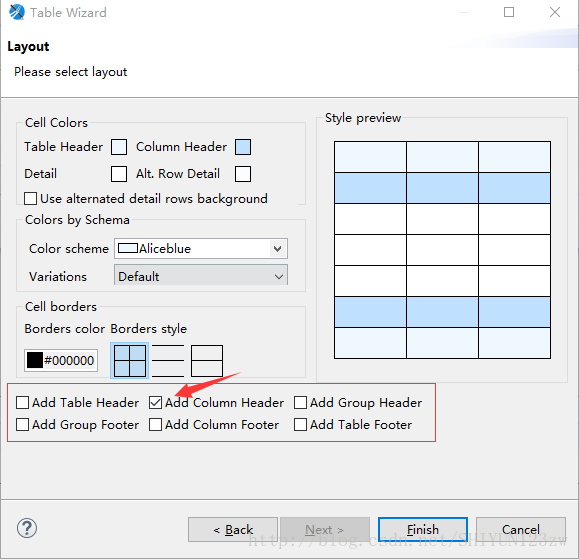Click the Finish button
This screenshot has height=560, width=579.
pos(423,530)
